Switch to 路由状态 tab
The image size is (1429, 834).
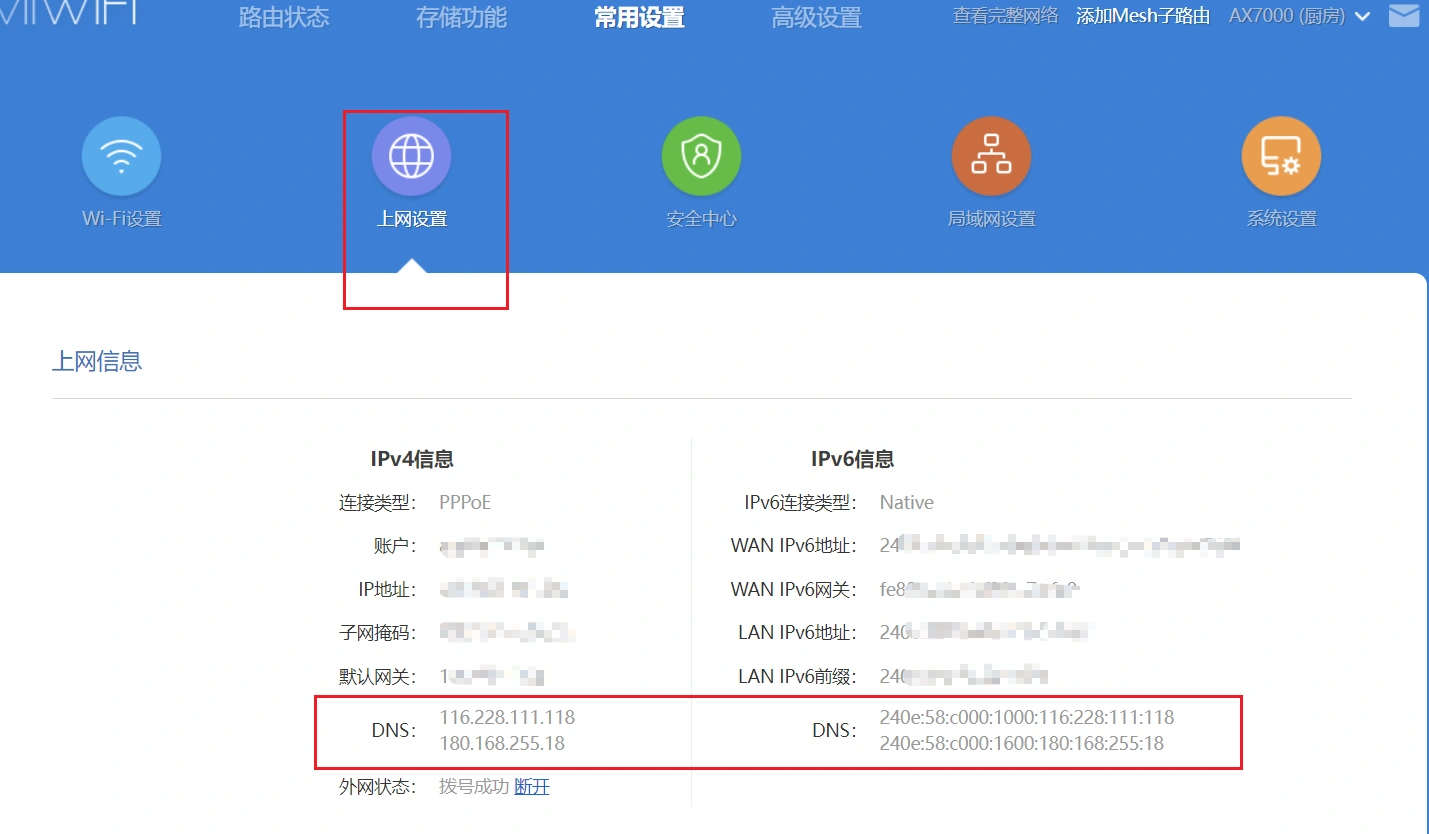284,17
